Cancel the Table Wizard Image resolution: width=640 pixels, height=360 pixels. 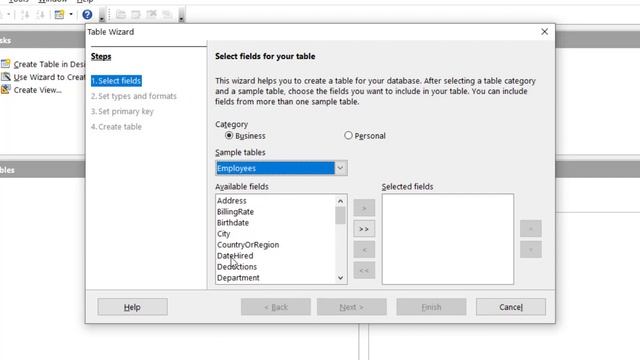pyautogui.click(x=511, y=307)
